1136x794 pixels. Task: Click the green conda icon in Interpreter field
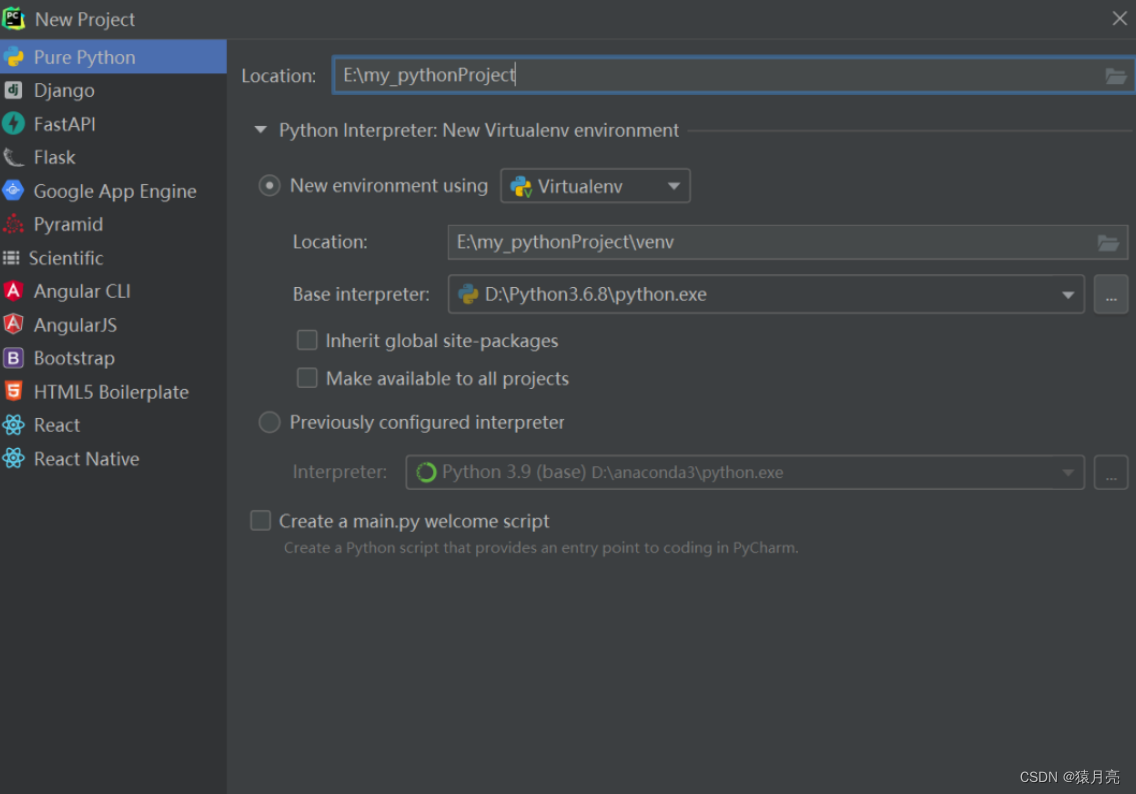pyautogui.click(x=426, y=472)
